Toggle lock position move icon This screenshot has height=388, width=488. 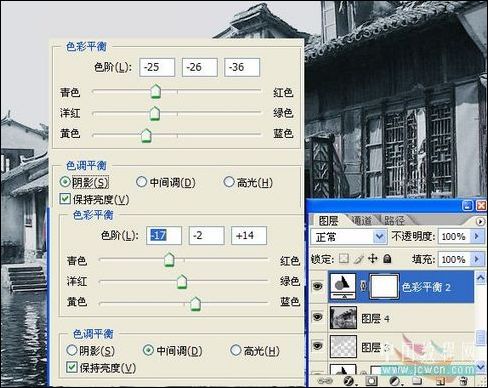(373, 259)
